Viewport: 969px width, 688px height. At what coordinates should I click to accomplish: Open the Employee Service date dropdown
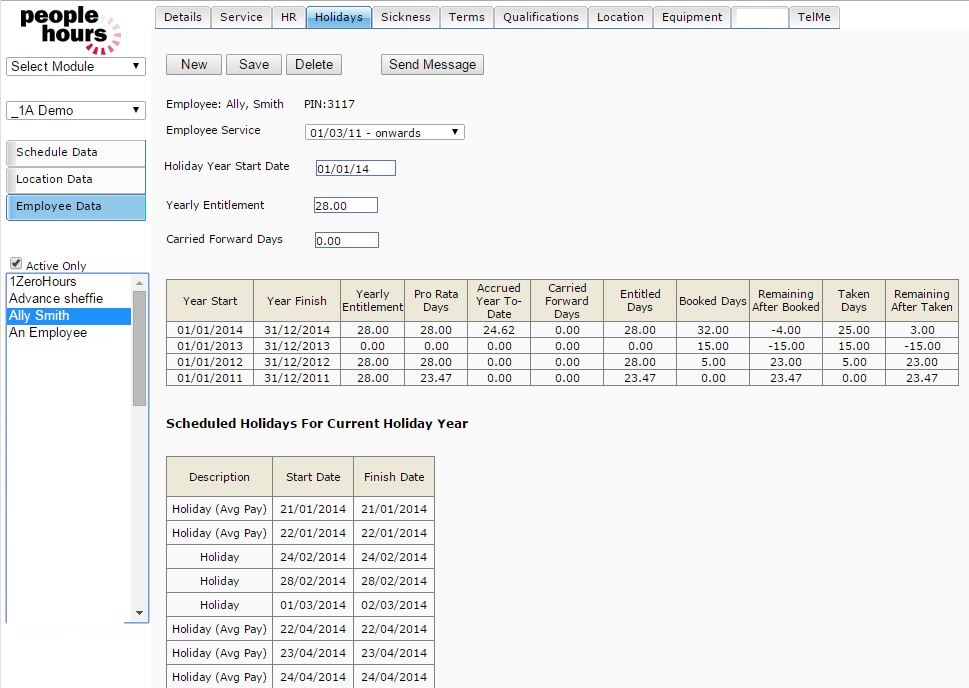tap(384, 132)
